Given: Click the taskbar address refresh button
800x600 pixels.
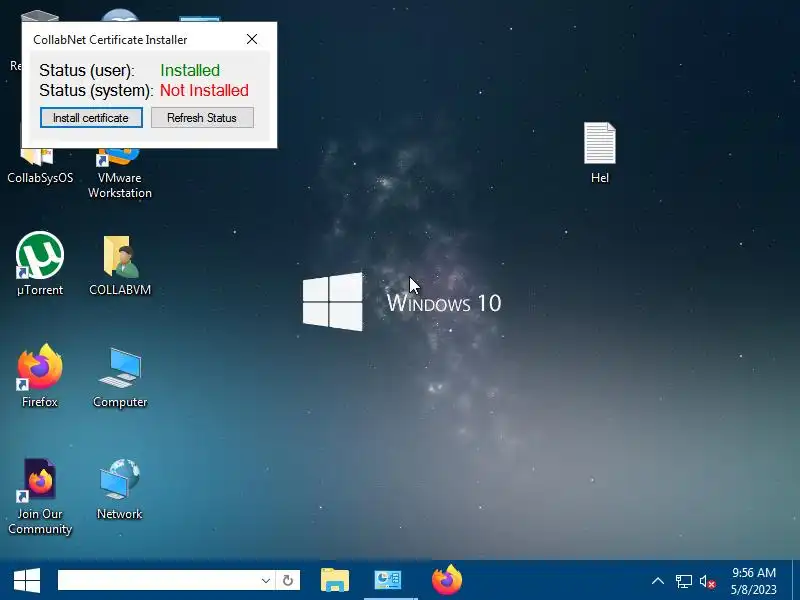Looking at the screenshot, I should (288, 580).
